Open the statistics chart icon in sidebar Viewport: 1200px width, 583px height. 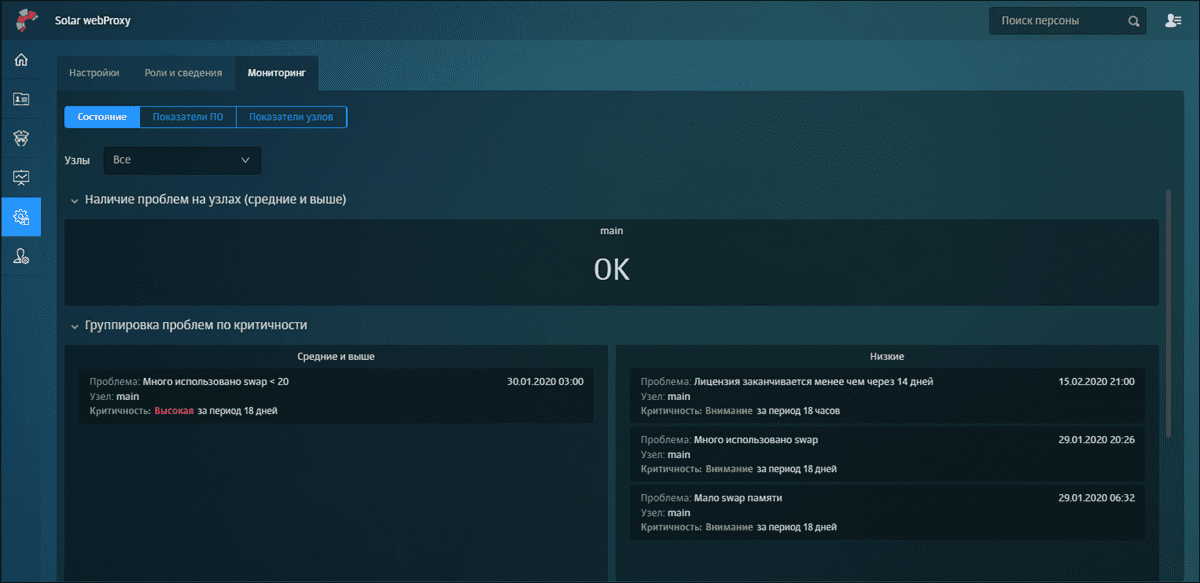click(21, 177)
